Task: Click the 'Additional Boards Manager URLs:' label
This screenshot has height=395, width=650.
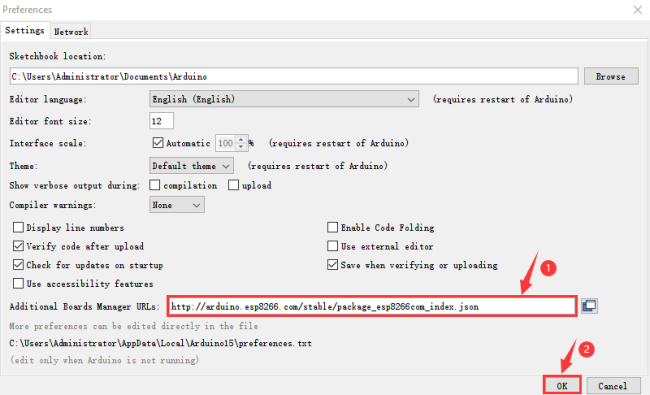Action: click(x=84, y=306)
